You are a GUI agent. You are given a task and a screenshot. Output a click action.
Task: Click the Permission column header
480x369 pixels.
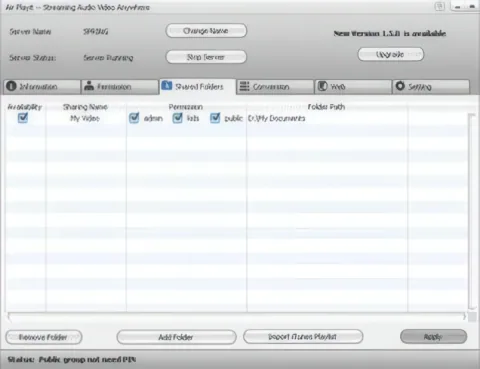click(186, 107)
